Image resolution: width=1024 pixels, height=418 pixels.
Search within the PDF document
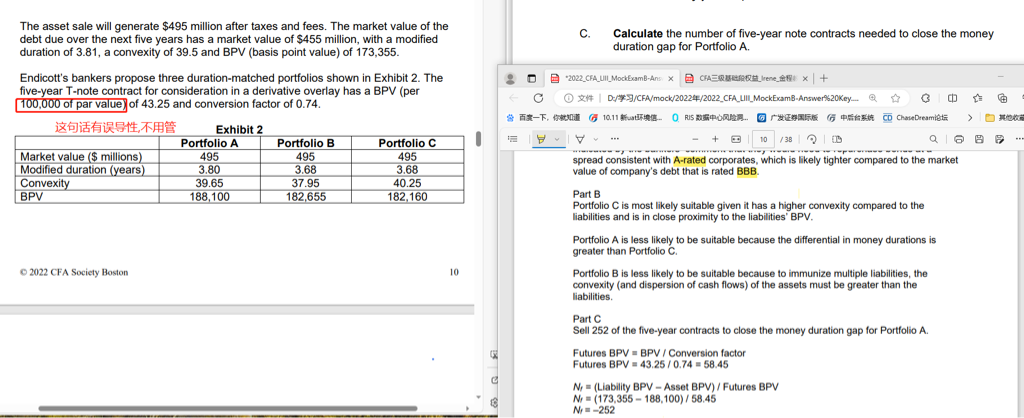click(934, 139)
